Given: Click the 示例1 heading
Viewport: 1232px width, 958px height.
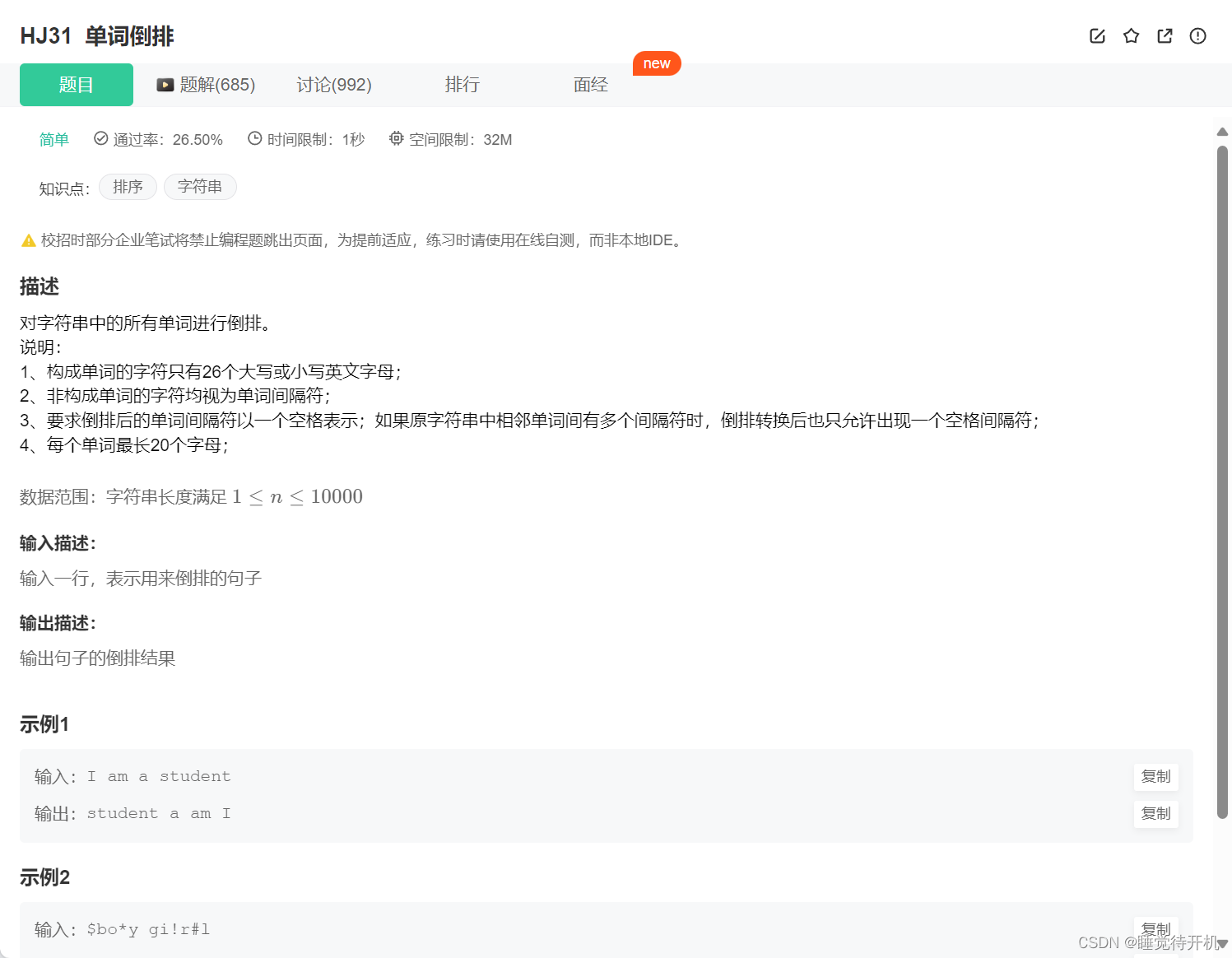Looking at the screenshot, I should [44, 724].
